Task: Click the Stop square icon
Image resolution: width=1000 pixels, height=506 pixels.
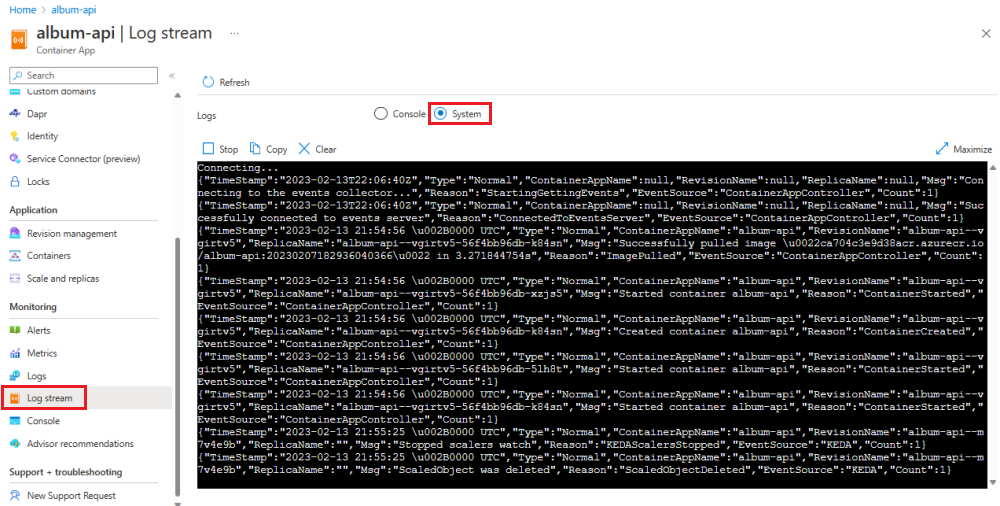Action: (x=208, y=149)
